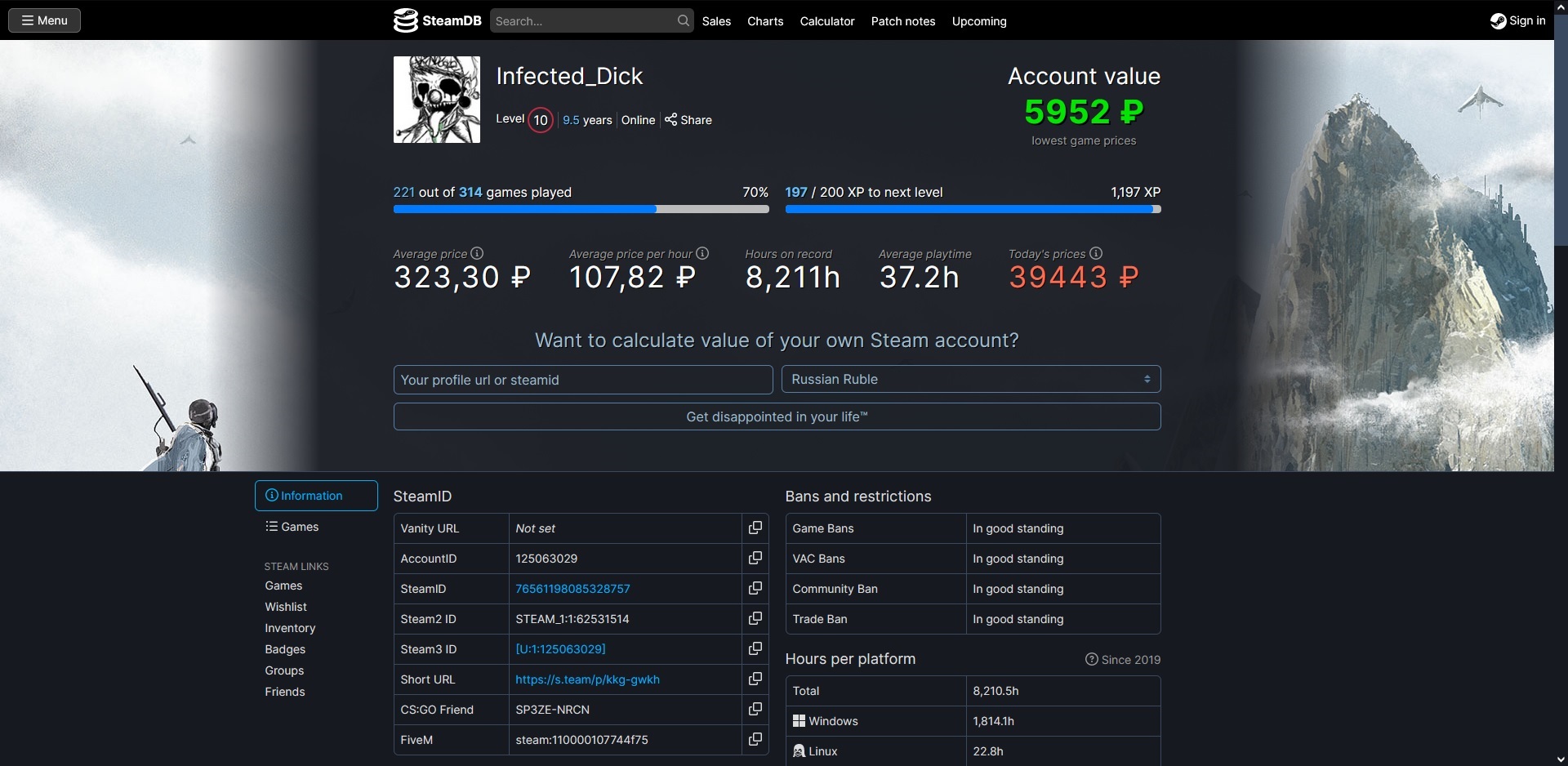Focus the profile url or steamid field
Image resolution: width=1568 pixels, height=766 pixels.
(x=583, y=380)
